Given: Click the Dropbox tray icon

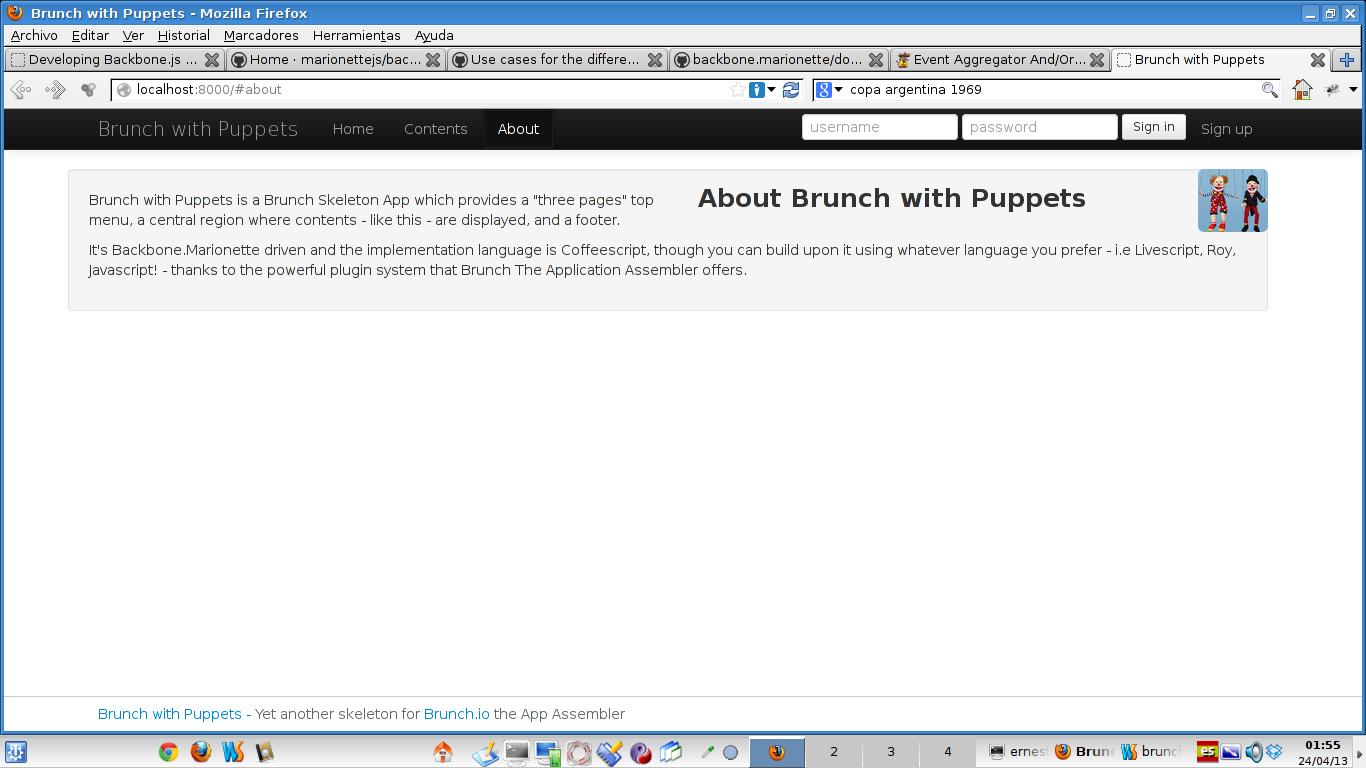Looking at the screenshot, I should coord(1274,752).
